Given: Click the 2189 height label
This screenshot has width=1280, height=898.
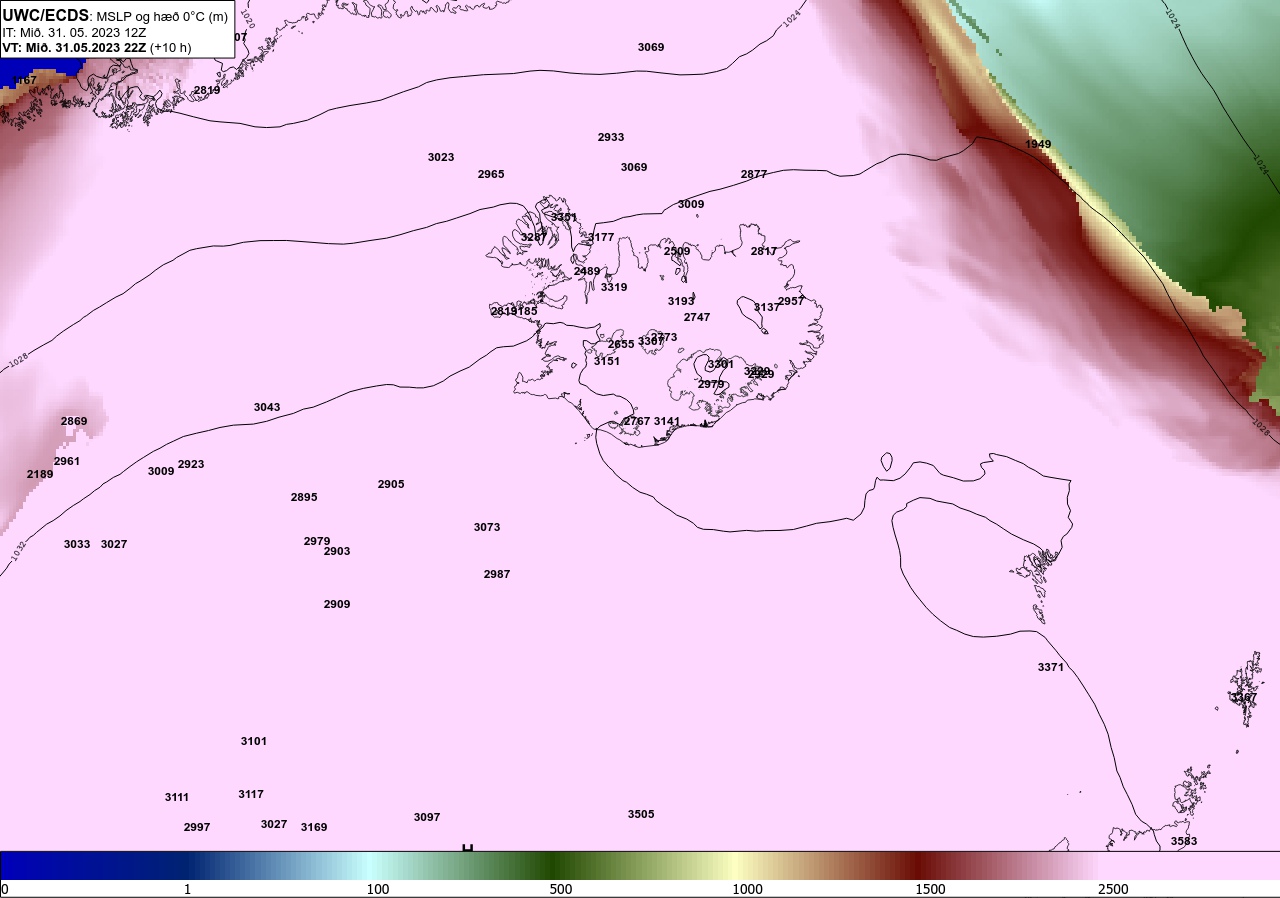Looking at the screenshot, I should point(40,474).
